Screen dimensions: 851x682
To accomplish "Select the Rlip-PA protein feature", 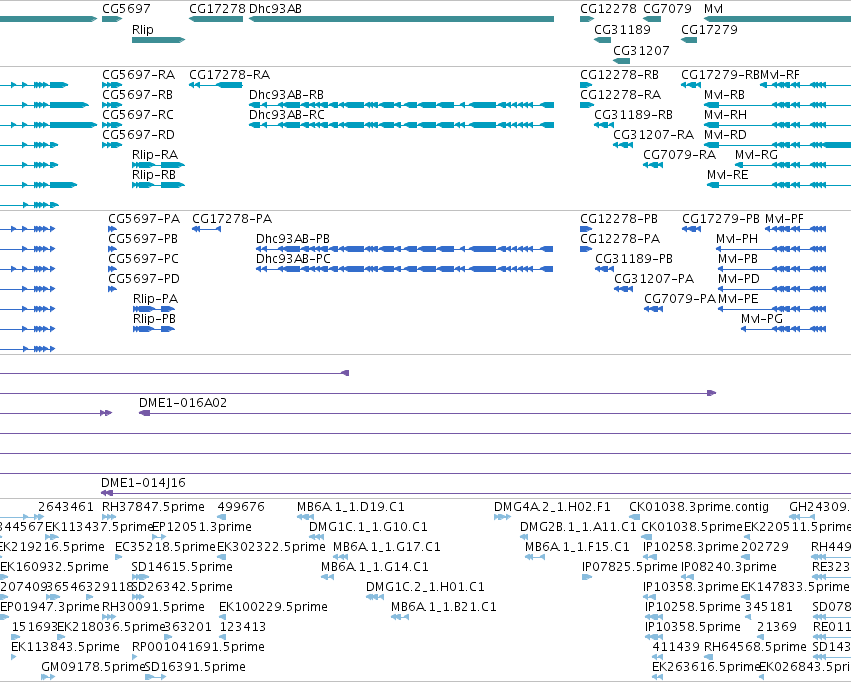I will click(154, 309).
